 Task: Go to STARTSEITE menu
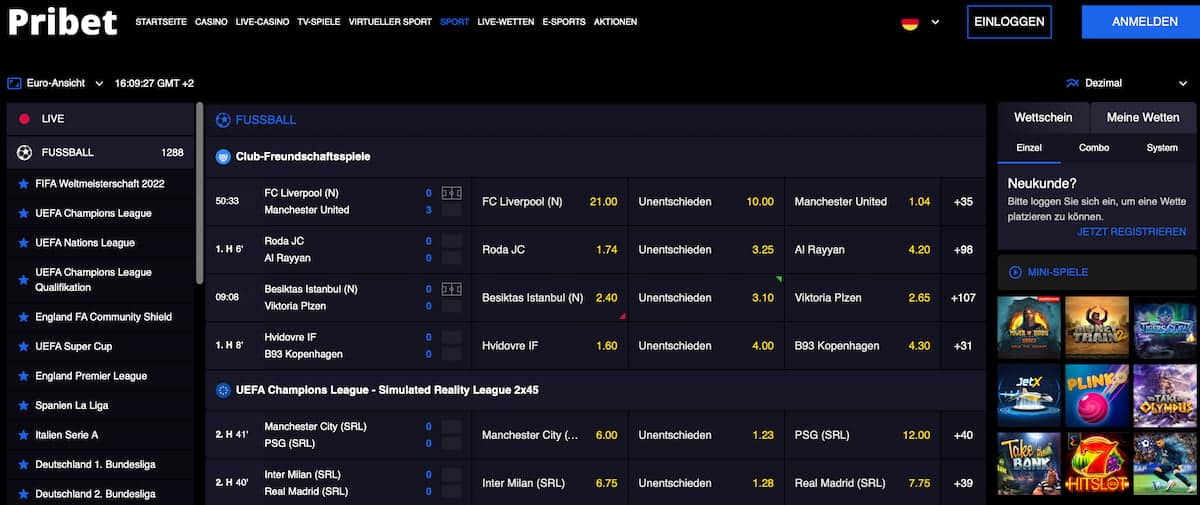point(161,22)
